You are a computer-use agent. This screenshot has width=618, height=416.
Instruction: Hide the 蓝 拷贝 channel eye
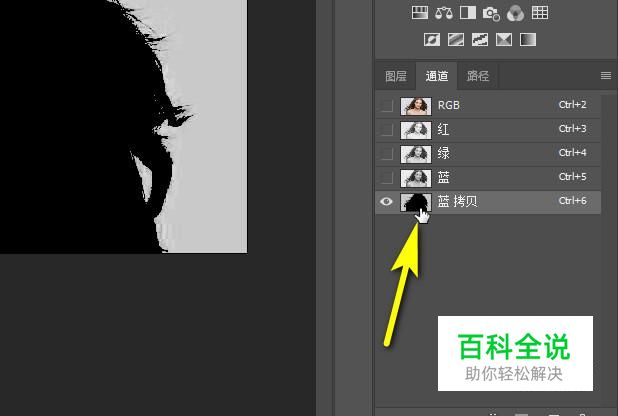click(x=386, y=201)
